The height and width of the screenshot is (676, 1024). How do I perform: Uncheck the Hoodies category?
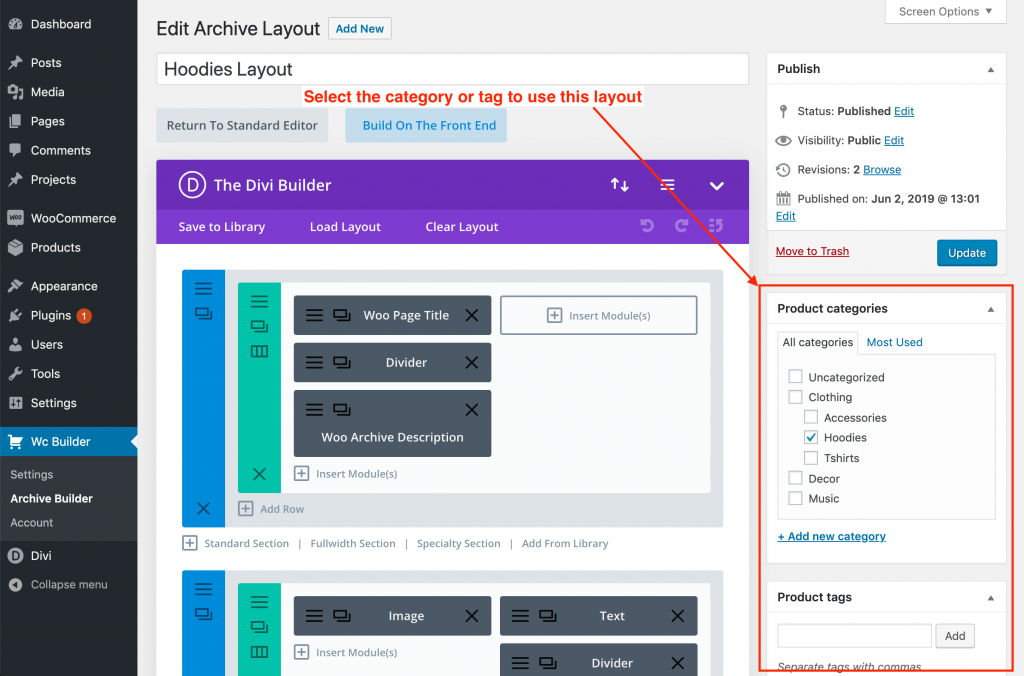point(810,438)
